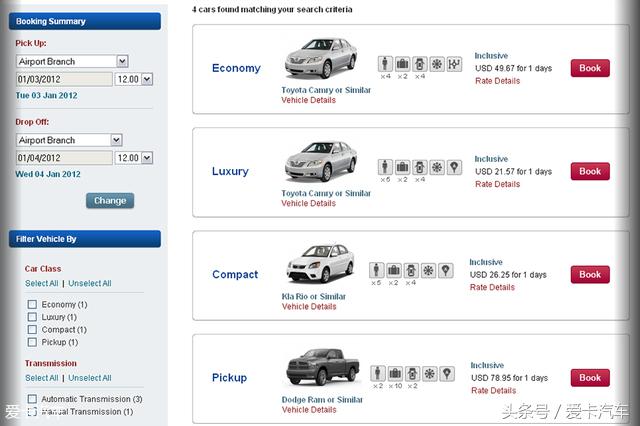Click the car doors icon in Compact row
The height and width of the screenshot is (426, 640).
pos(411,270)
